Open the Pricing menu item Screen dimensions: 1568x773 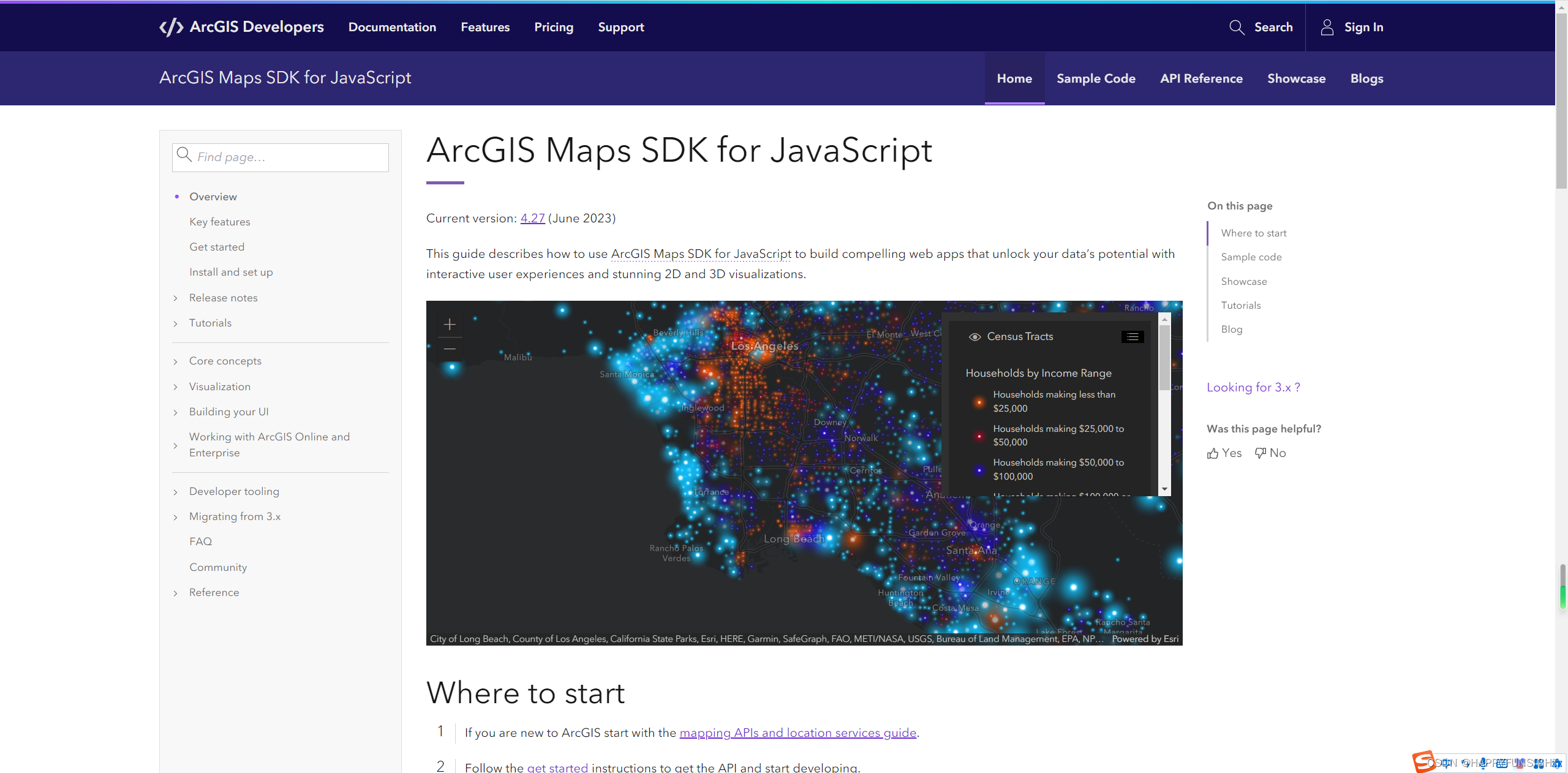click(x=554, y=27)
